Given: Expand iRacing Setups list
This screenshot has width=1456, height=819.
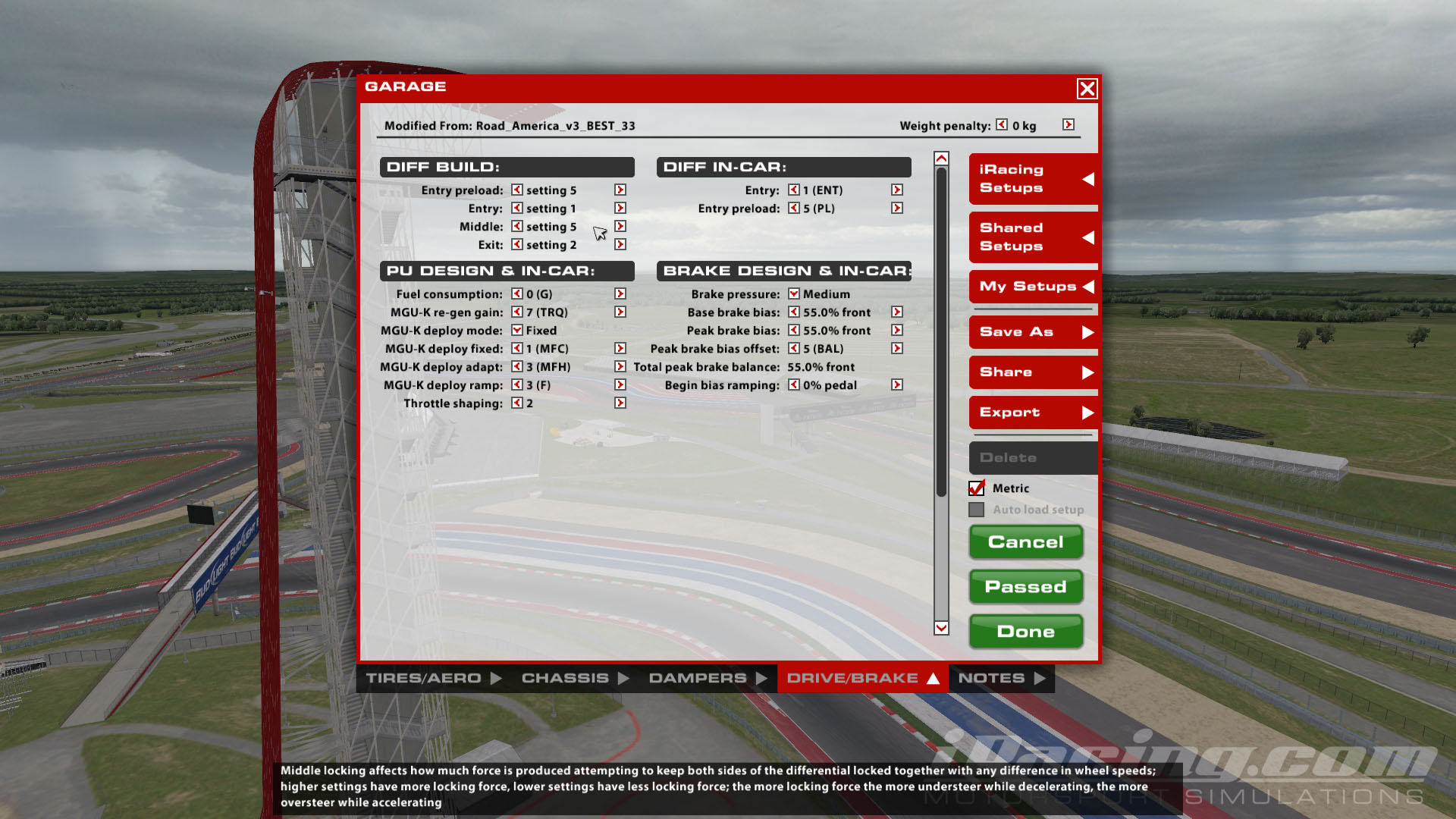Looking at the screenshot, I should (x=1033, y=179).
